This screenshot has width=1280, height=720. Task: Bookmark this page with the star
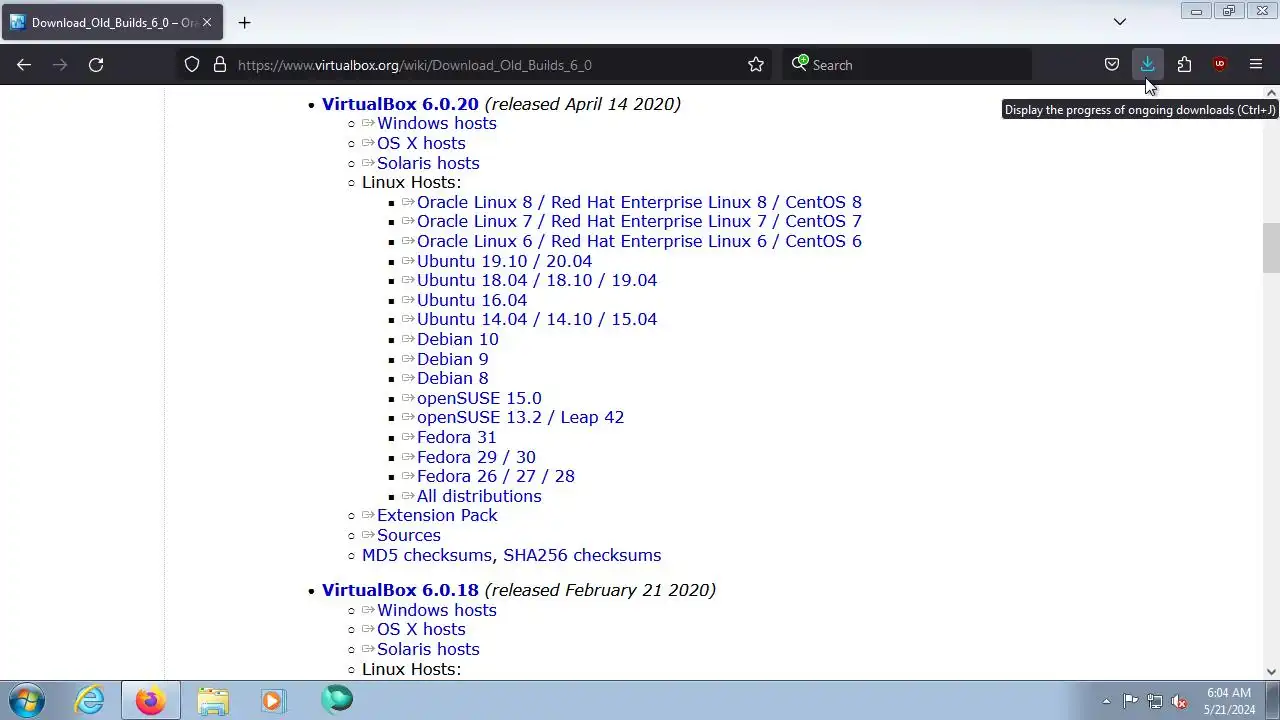[756, 65]
